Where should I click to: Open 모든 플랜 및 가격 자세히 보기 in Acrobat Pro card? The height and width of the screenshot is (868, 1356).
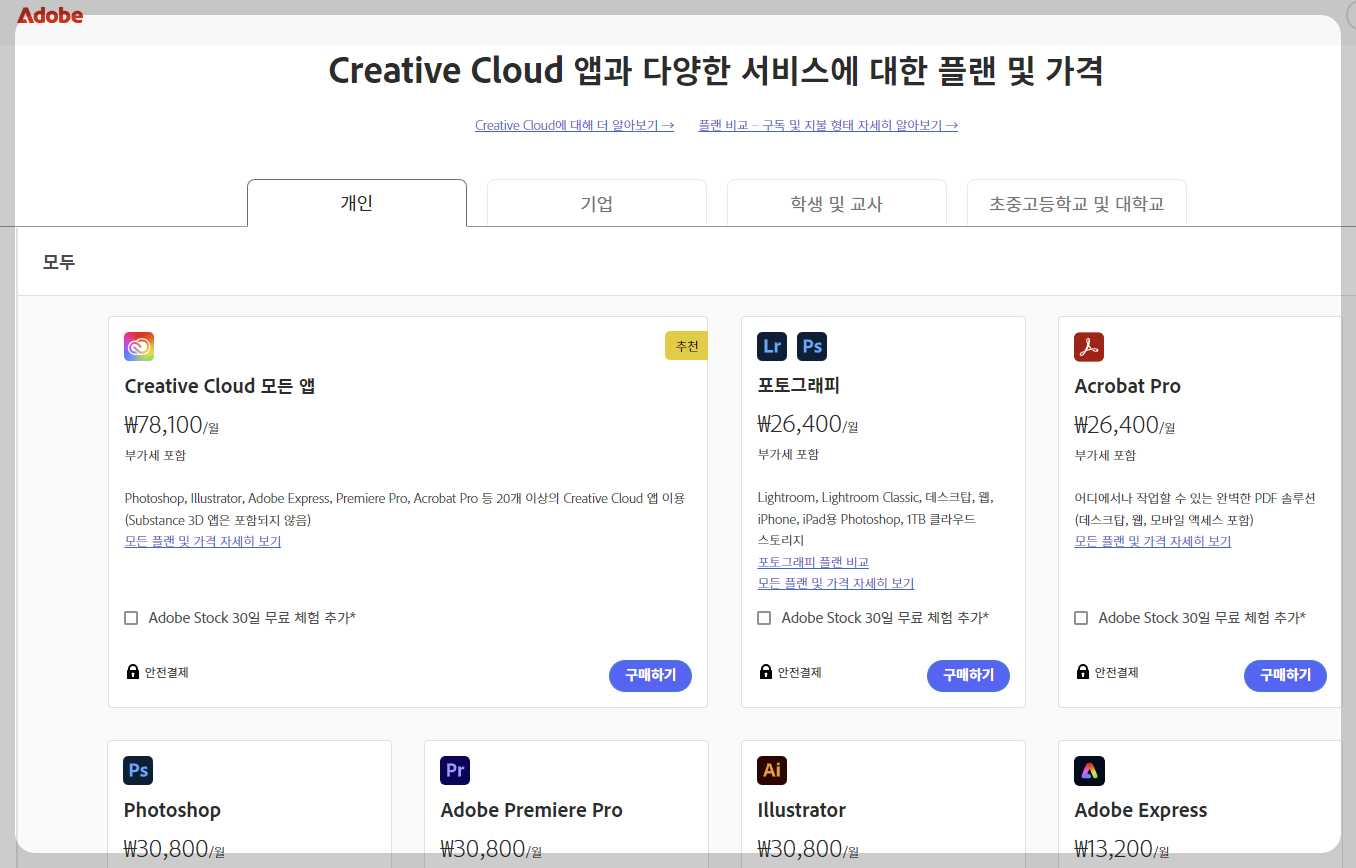tap(1153, 541)
